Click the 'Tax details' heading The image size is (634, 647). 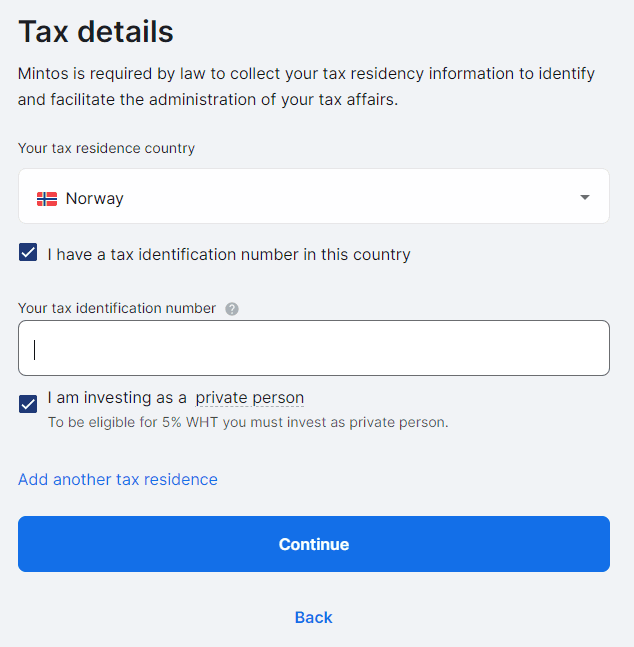[x=96, y=32]
